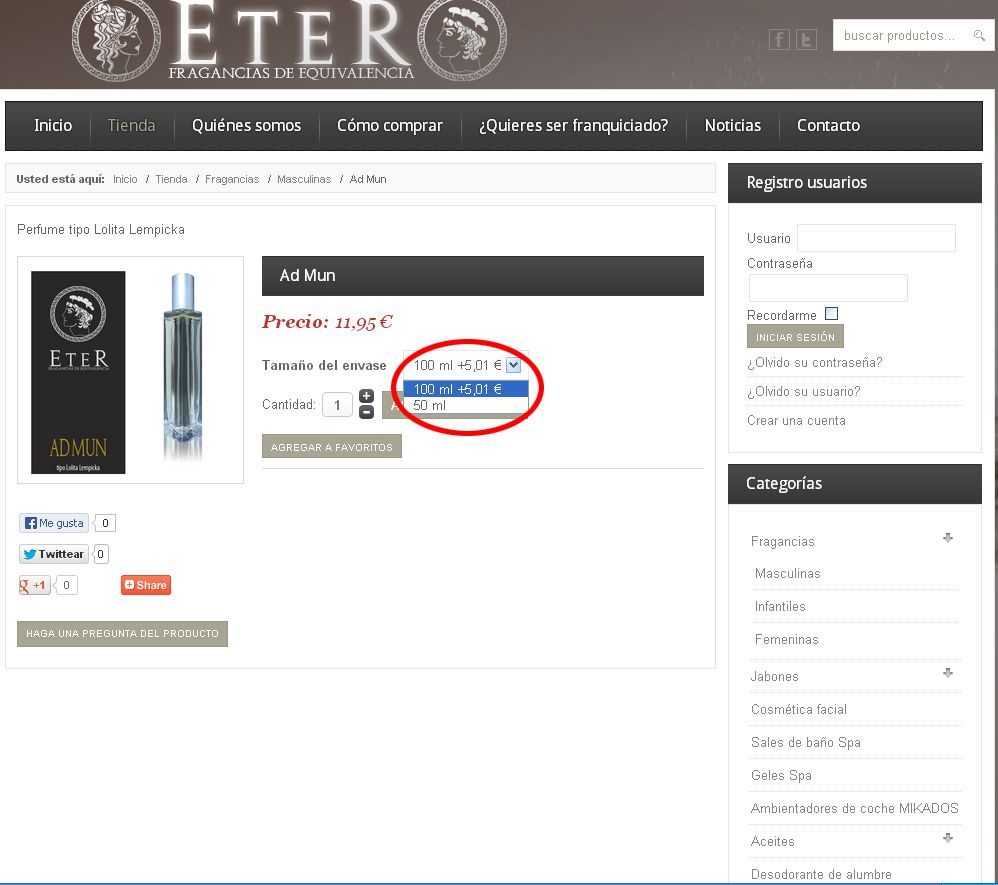
Task: Click HAGA UNA PREGUNTA DEL PRODUCTO button
Action: (122, 634)
